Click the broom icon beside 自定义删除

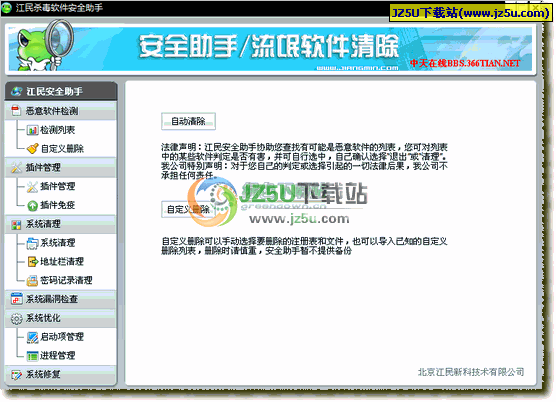[32, 149]
